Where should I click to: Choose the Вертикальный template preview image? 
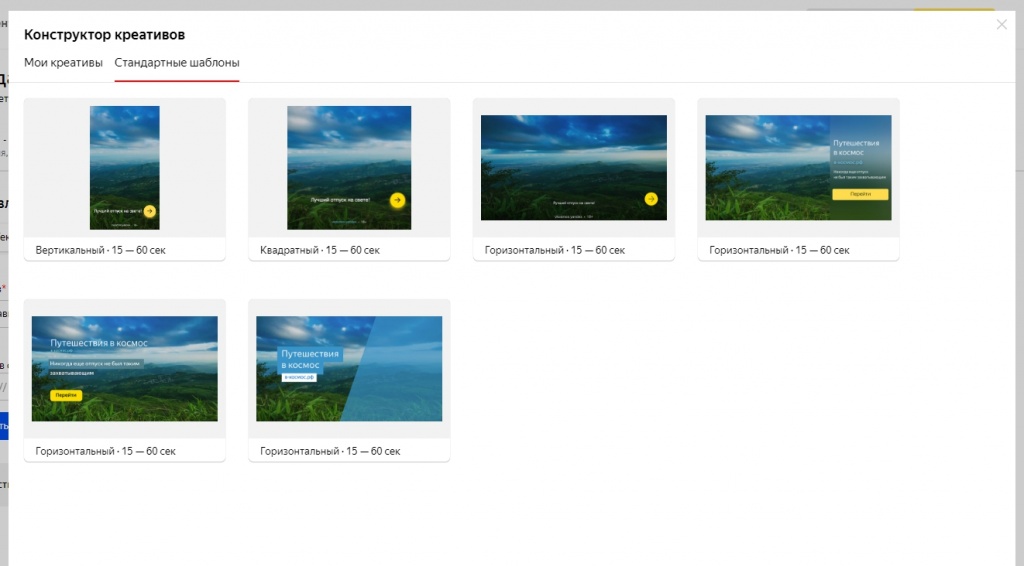tap(124, 167)
